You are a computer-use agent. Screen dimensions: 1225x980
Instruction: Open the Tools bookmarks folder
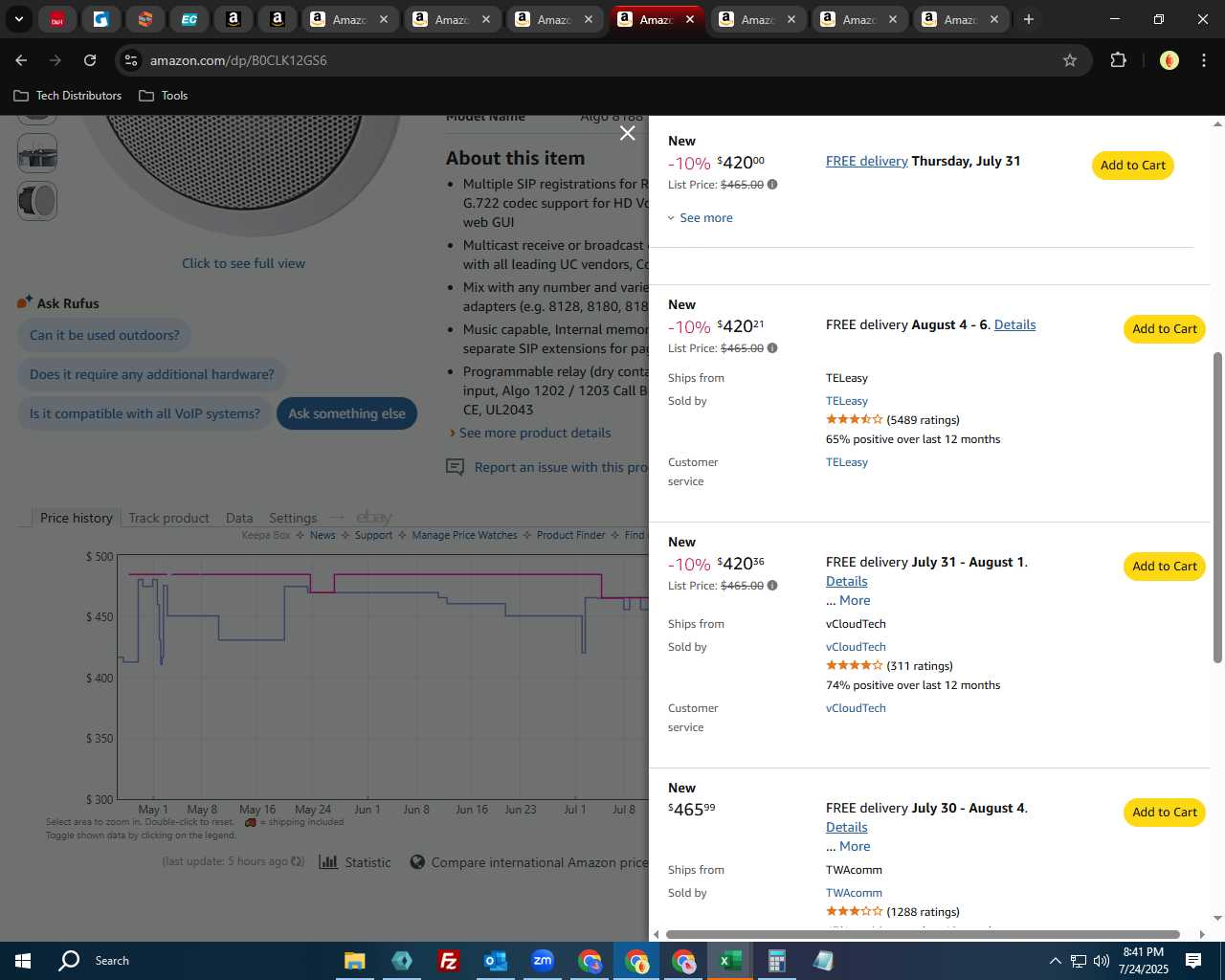click(164, 96)
